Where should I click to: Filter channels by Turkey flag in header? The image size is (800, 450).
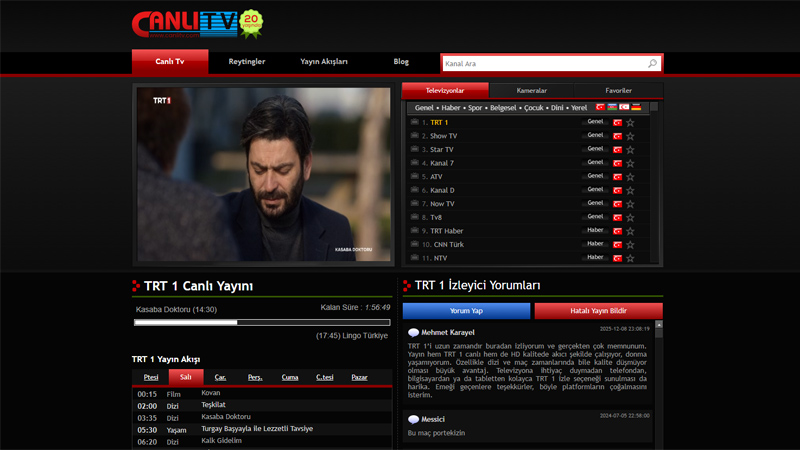click(x=600, y=107)
